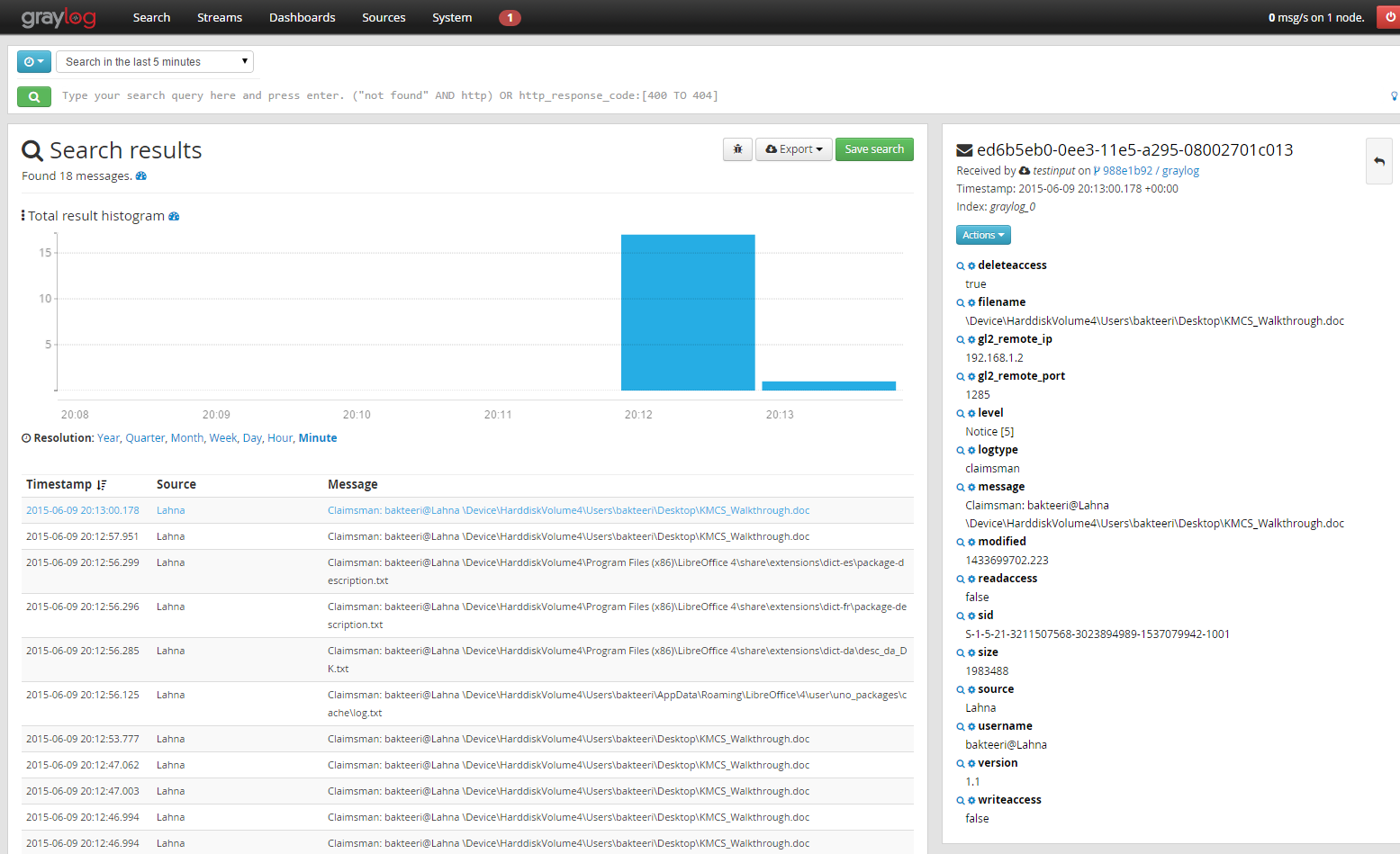Search for the gl2_remote_port field value
Screen dimensions: 1400x854
tap(961, 377)
